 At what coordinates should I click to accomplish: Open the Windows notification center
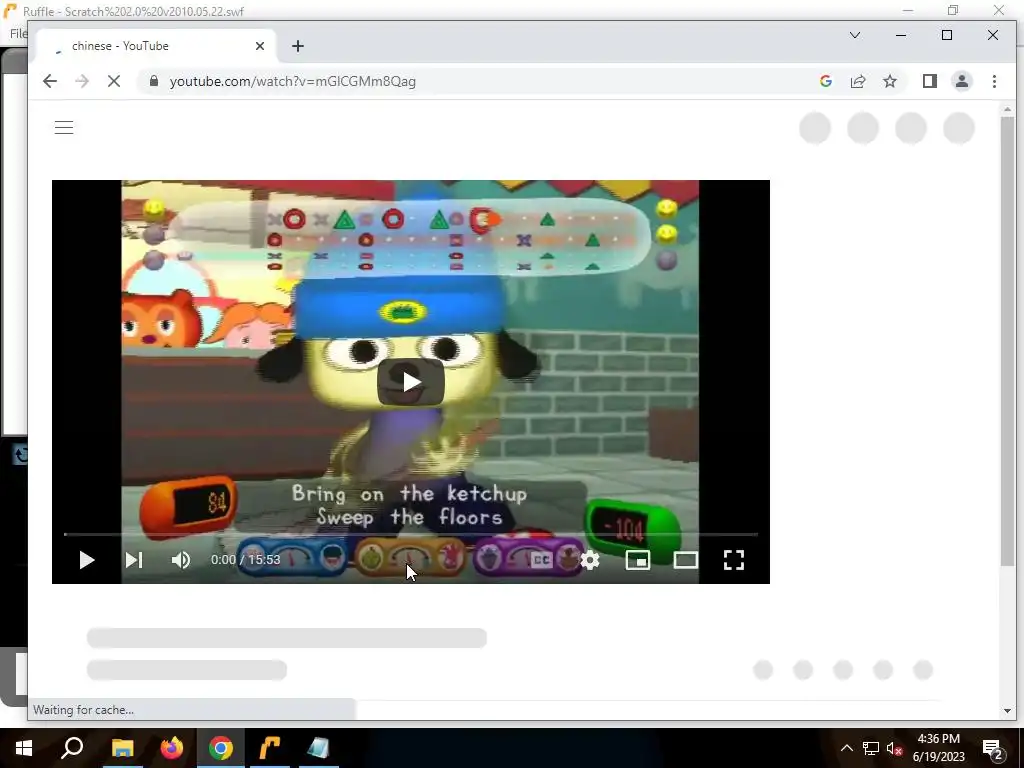993,748
